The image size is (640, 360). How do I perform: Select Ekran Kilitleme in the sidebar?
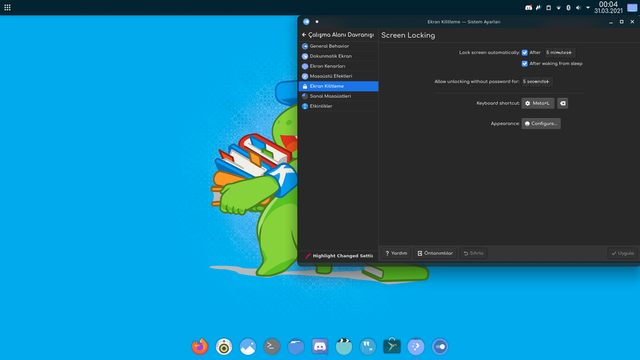[338, 86]
